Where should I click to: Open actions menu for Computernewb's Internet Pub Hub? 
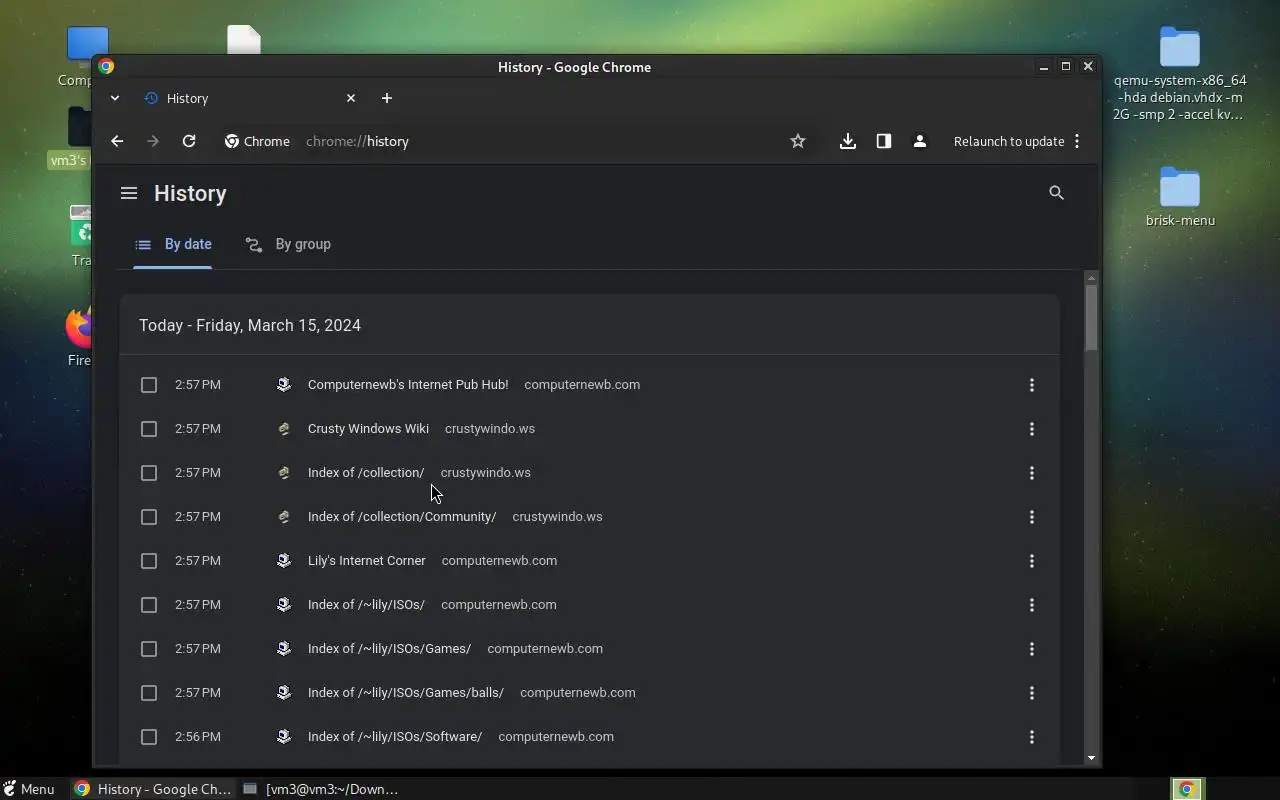[1032, 385]
